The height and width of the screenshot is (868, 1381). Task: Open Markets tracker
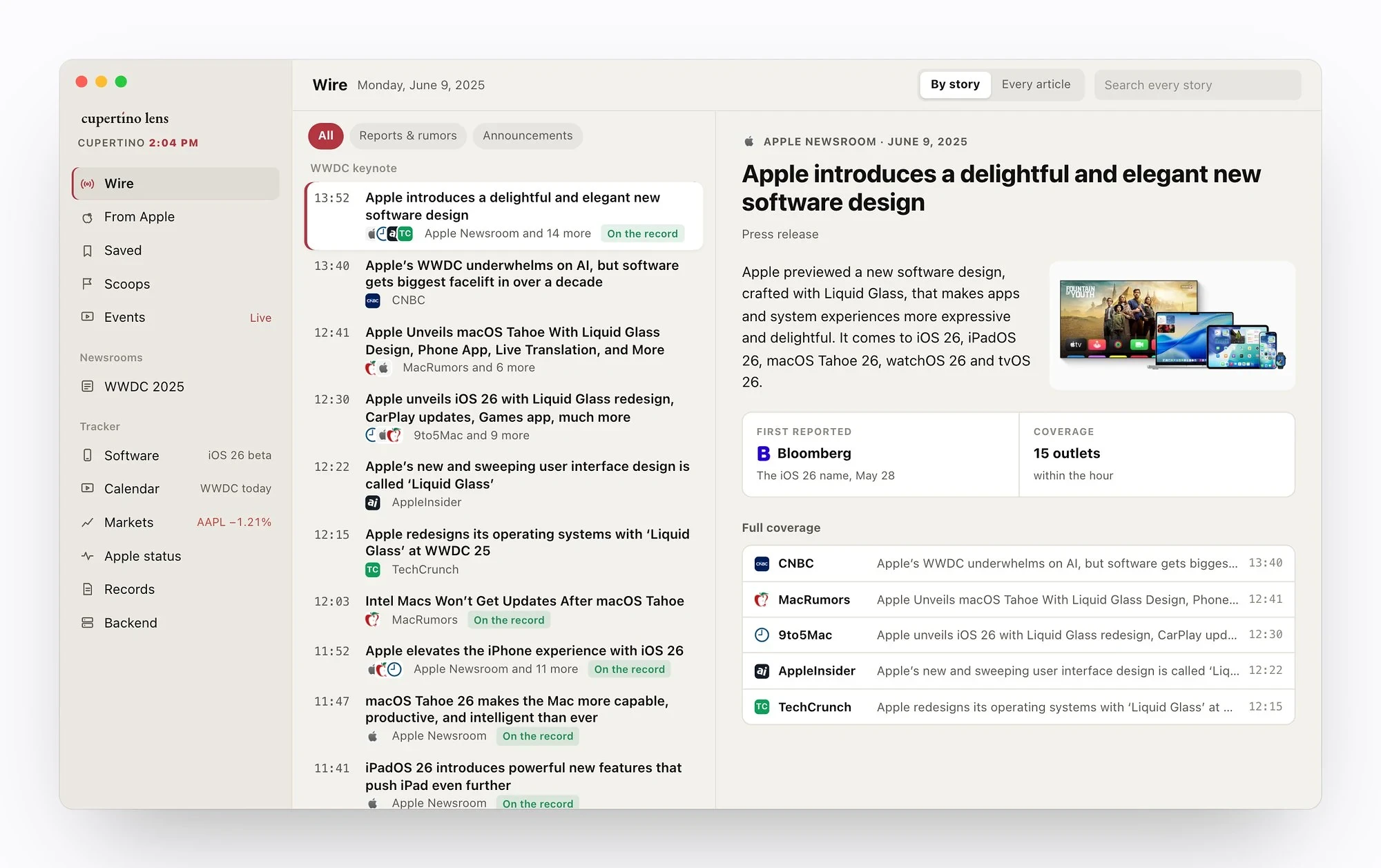pos(176,523)
